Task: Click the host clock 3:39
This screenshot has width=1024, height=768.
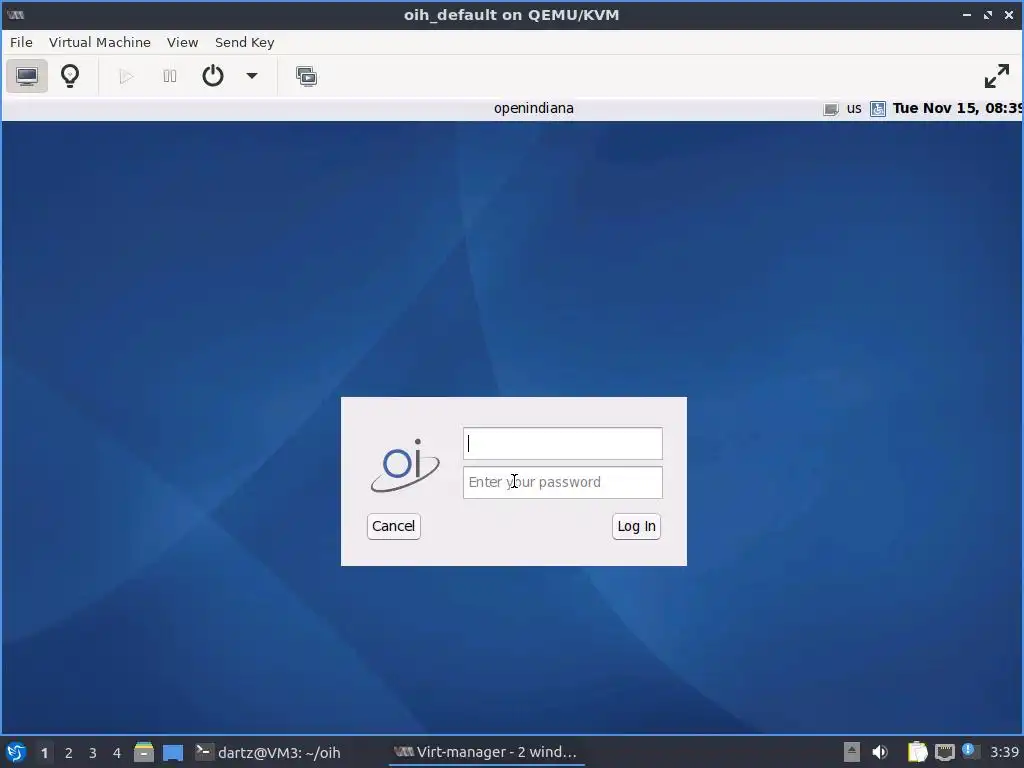Action: (1004, 752)
